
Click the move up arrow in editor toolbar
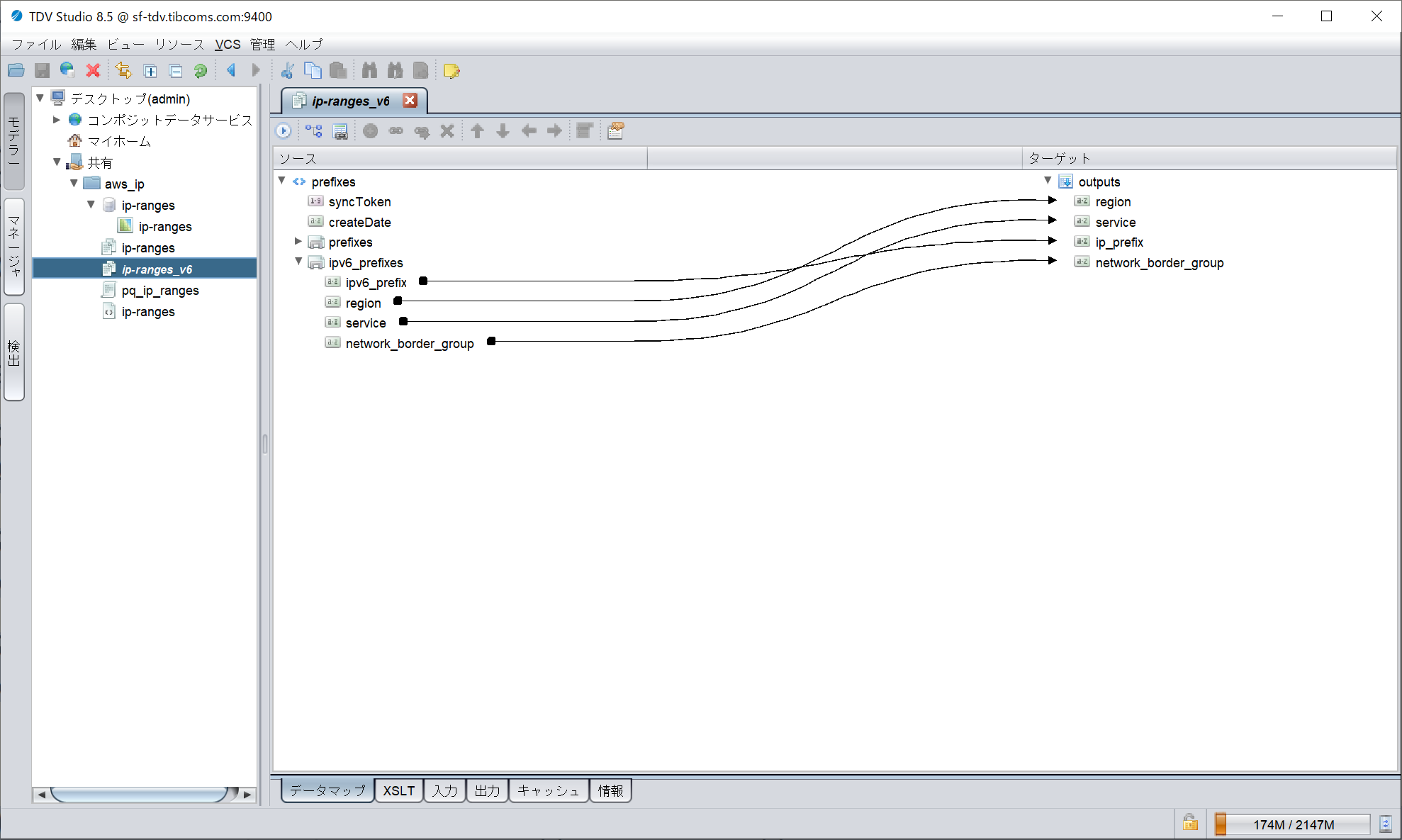pos(478,130)
